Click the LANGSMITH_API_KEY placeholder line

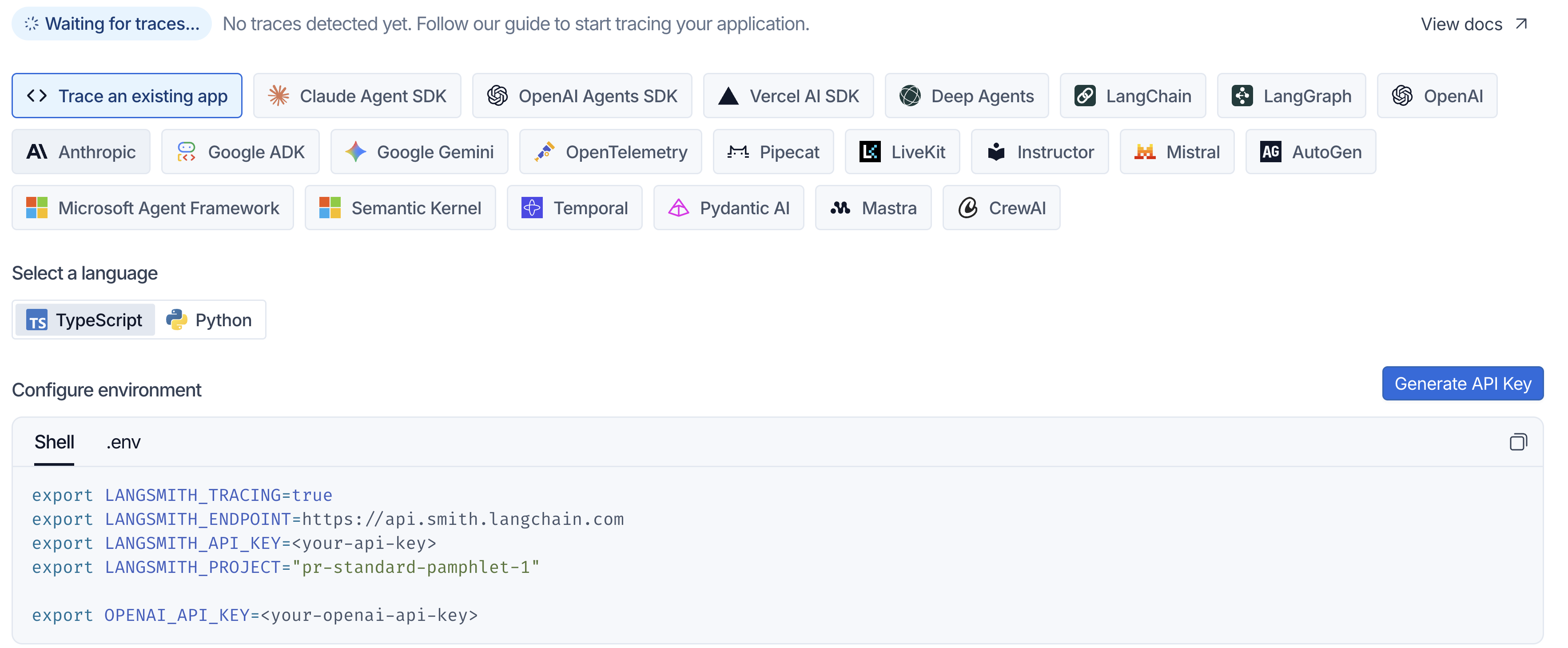coord(235,543)
